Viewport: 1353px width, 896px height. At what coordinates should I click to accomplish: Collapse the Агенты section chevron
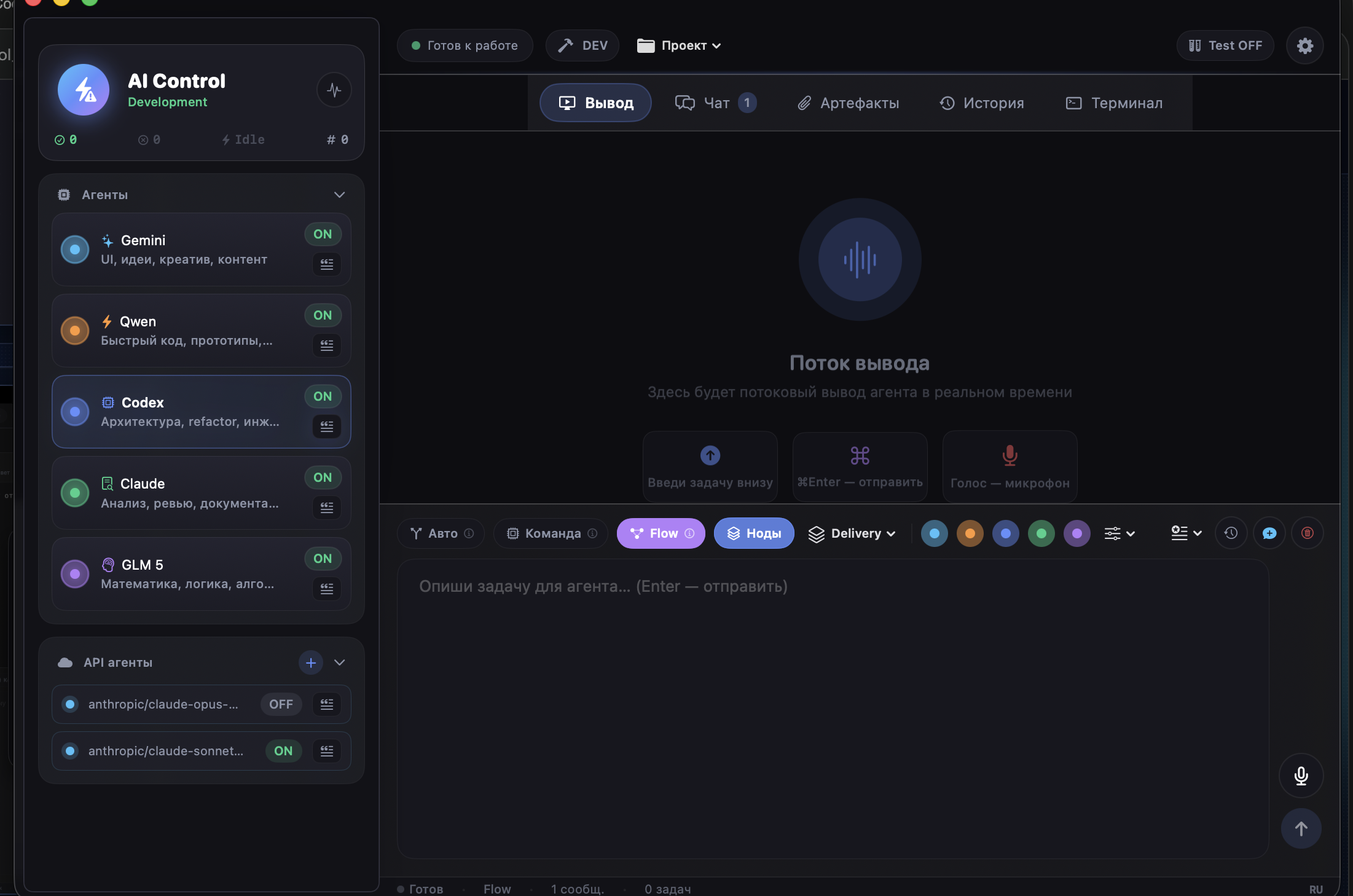[x=340, y=195]
